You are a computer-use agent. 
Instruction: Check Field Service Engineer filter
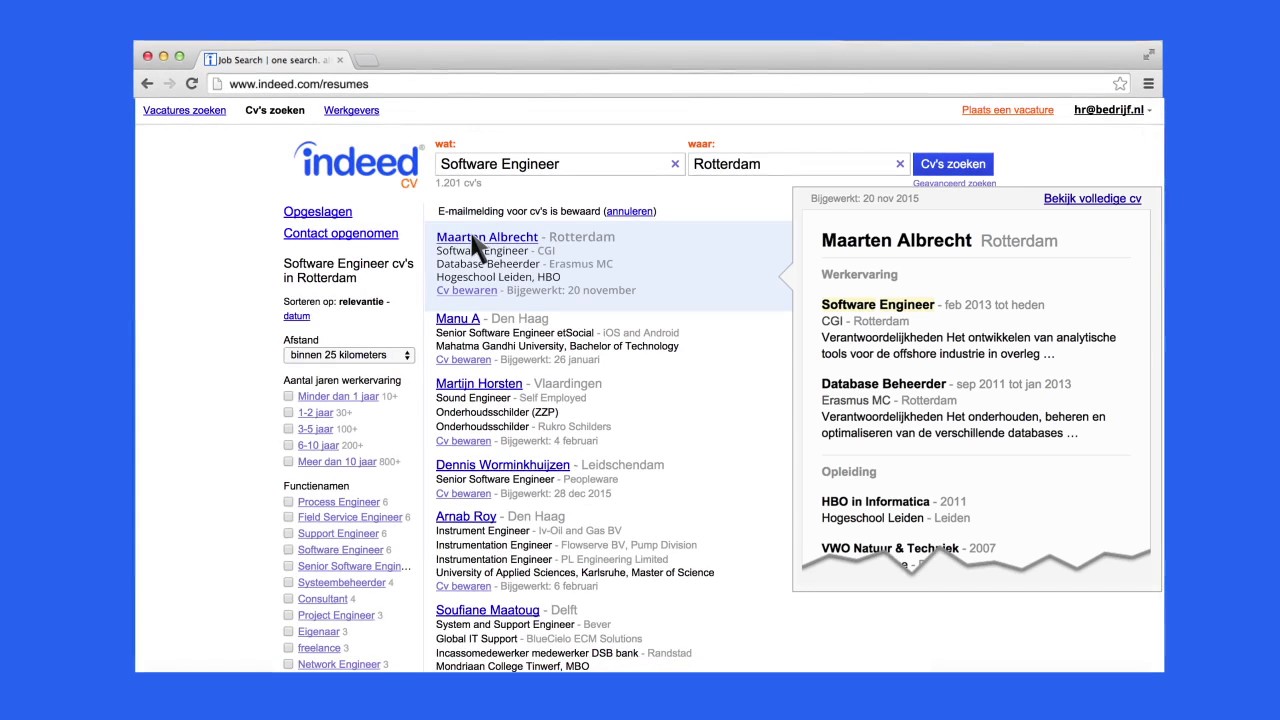coord(288,517)
